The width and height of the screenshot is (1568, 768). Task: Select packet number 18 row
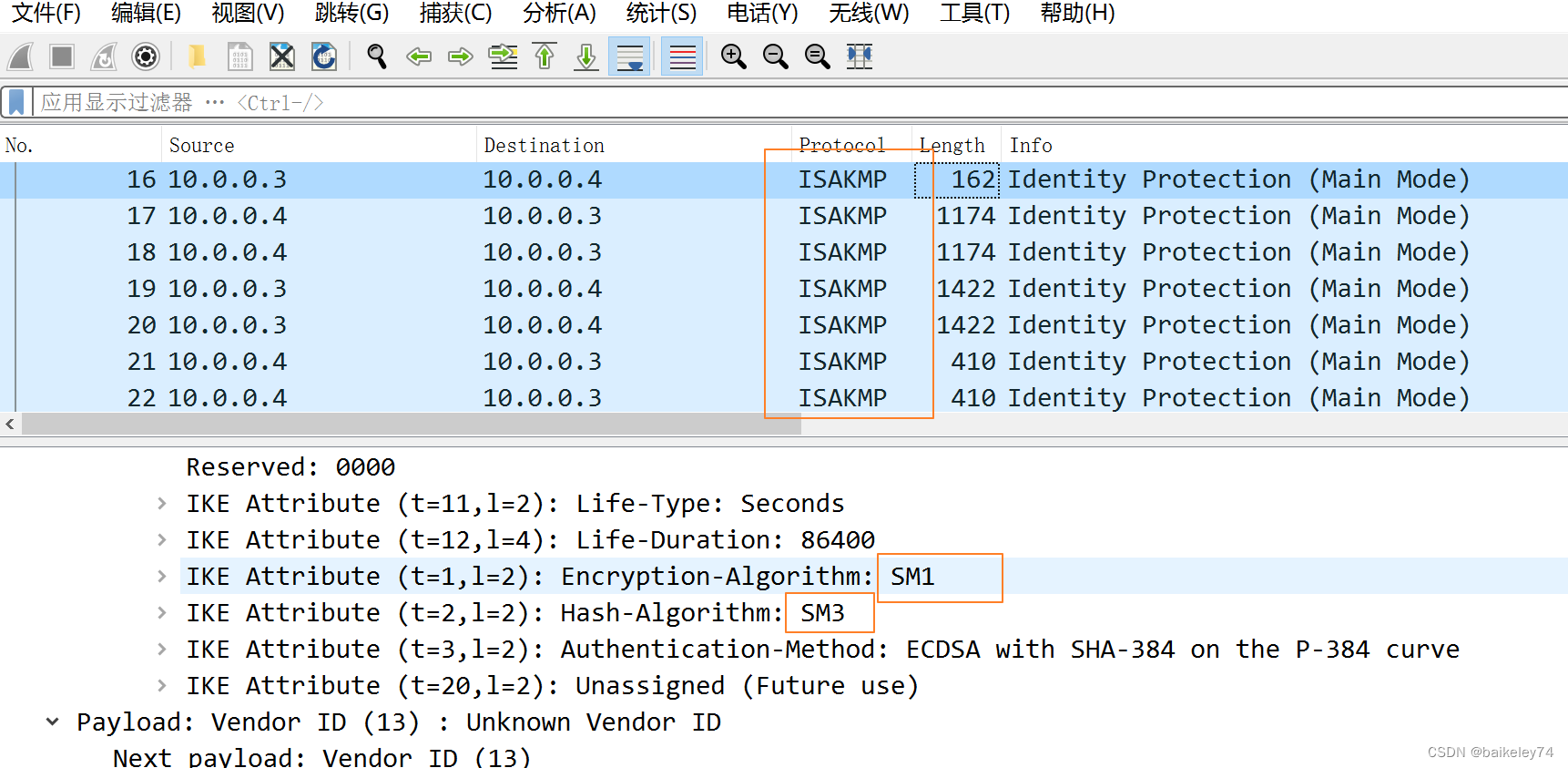[784, 252]
